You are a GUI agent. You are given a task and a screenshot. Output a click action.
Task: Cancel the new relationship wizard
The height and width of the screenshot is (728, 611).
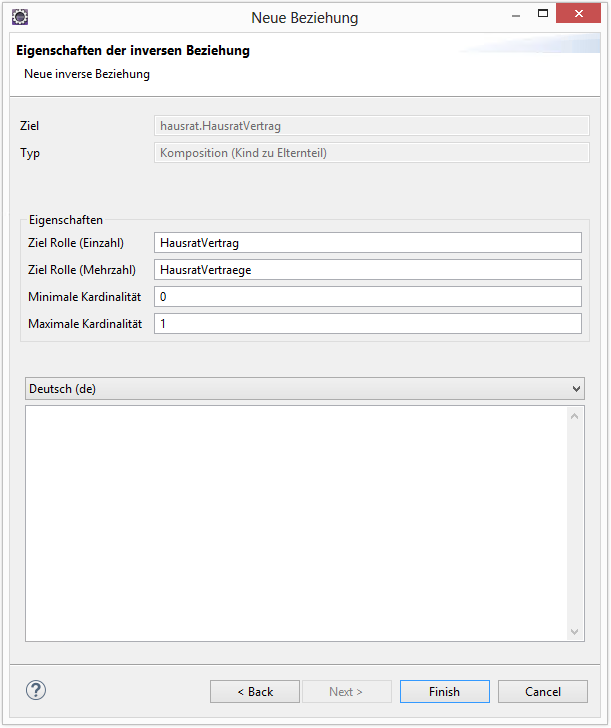543,692
